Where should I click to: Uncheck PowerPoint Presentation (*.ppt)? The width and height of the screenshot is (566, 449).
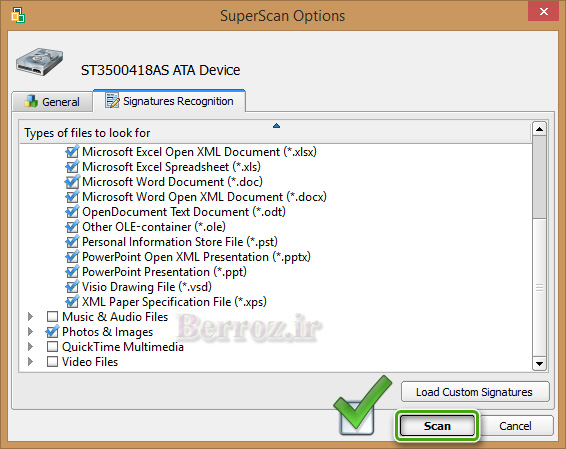(x=72, y=272)
